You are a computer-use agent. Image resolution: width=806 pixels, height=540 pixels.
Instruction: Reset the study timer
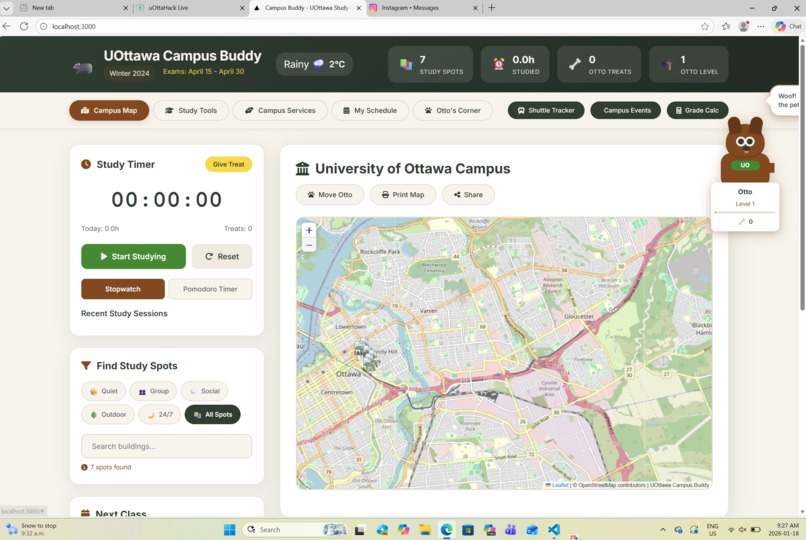[222, 256]
